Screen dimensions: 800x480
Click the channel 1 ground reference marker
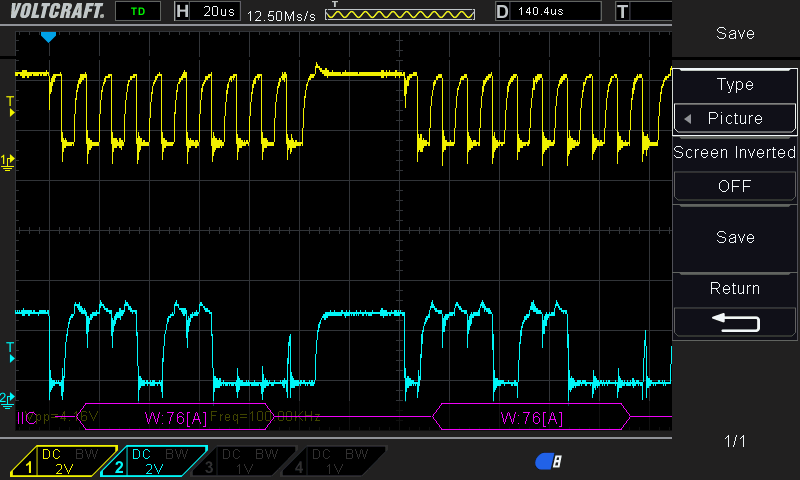tap(8, 160)
